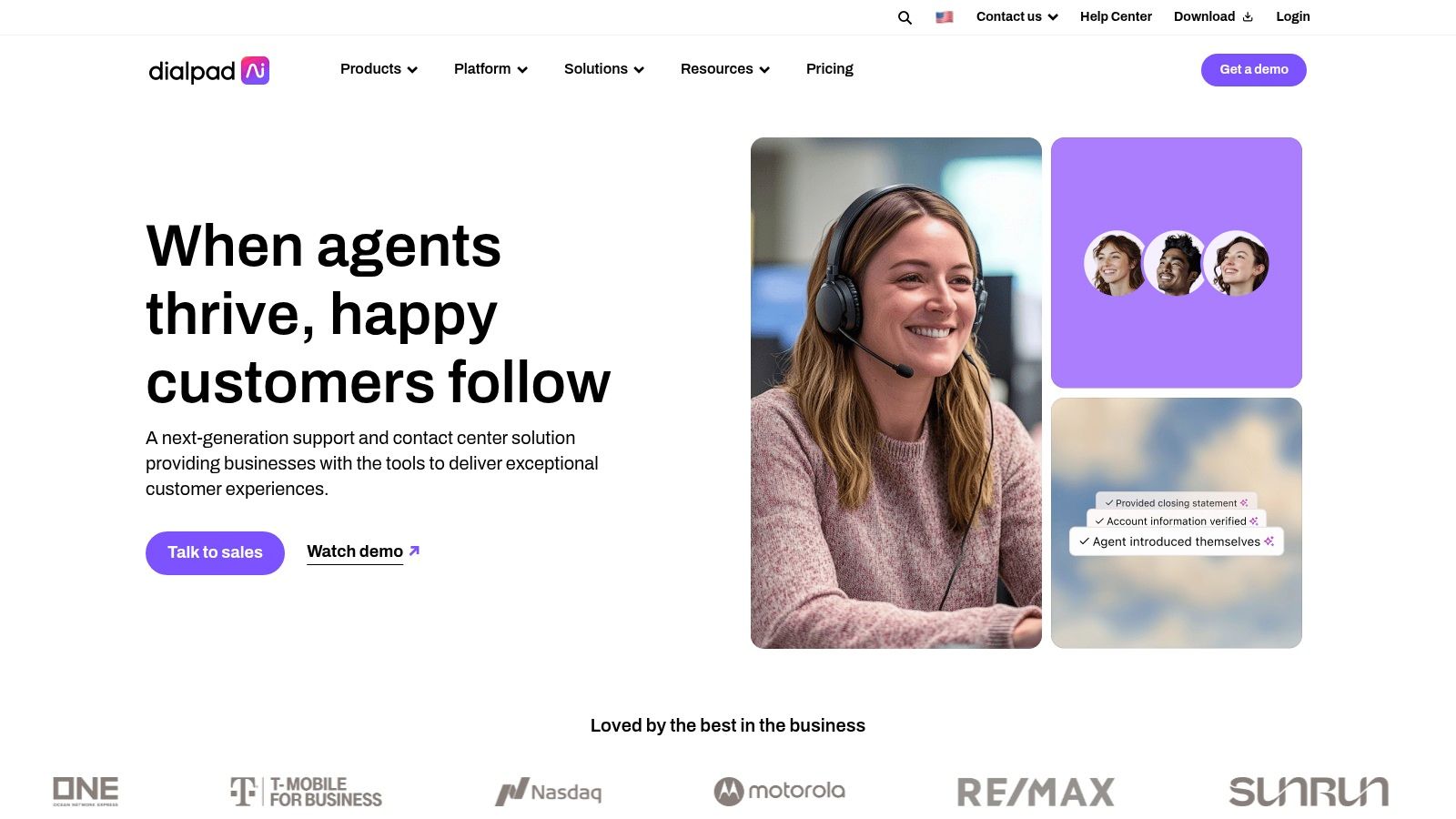The image size is (1456, 819).
Task: Expand the Platform dropdown menu
Action: (490, 69)
